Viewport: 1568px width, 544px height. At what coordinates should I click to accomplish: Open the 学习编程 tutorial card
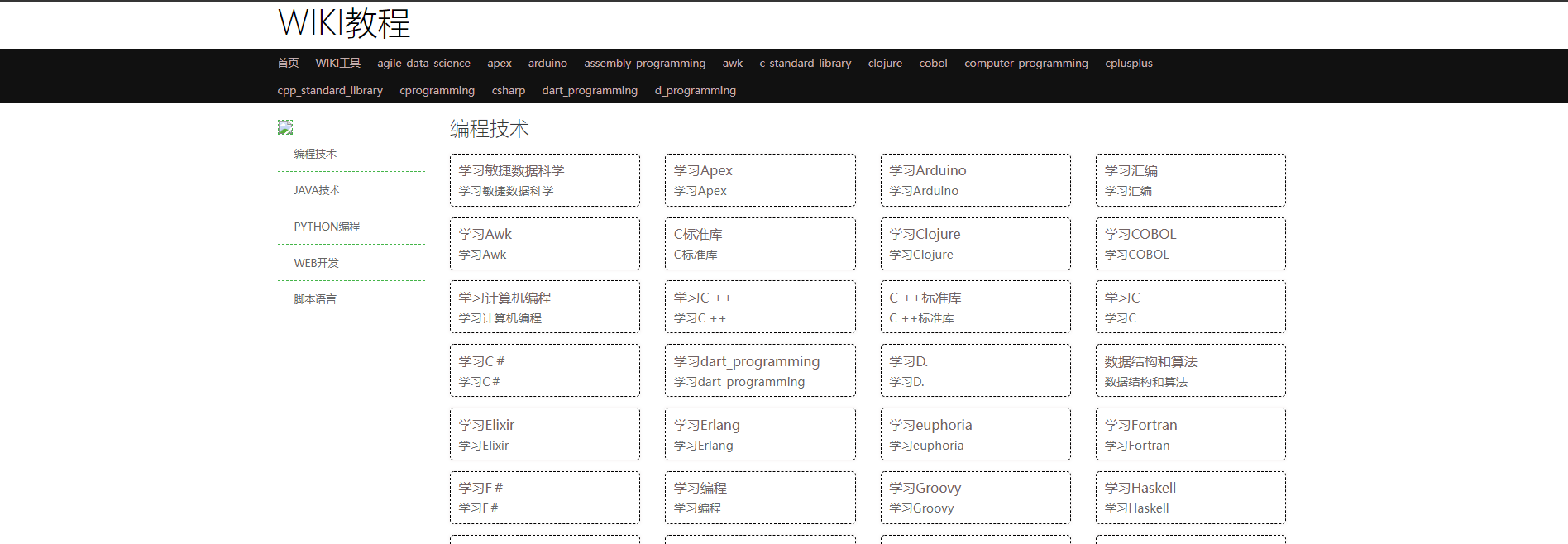pos(760,498)
